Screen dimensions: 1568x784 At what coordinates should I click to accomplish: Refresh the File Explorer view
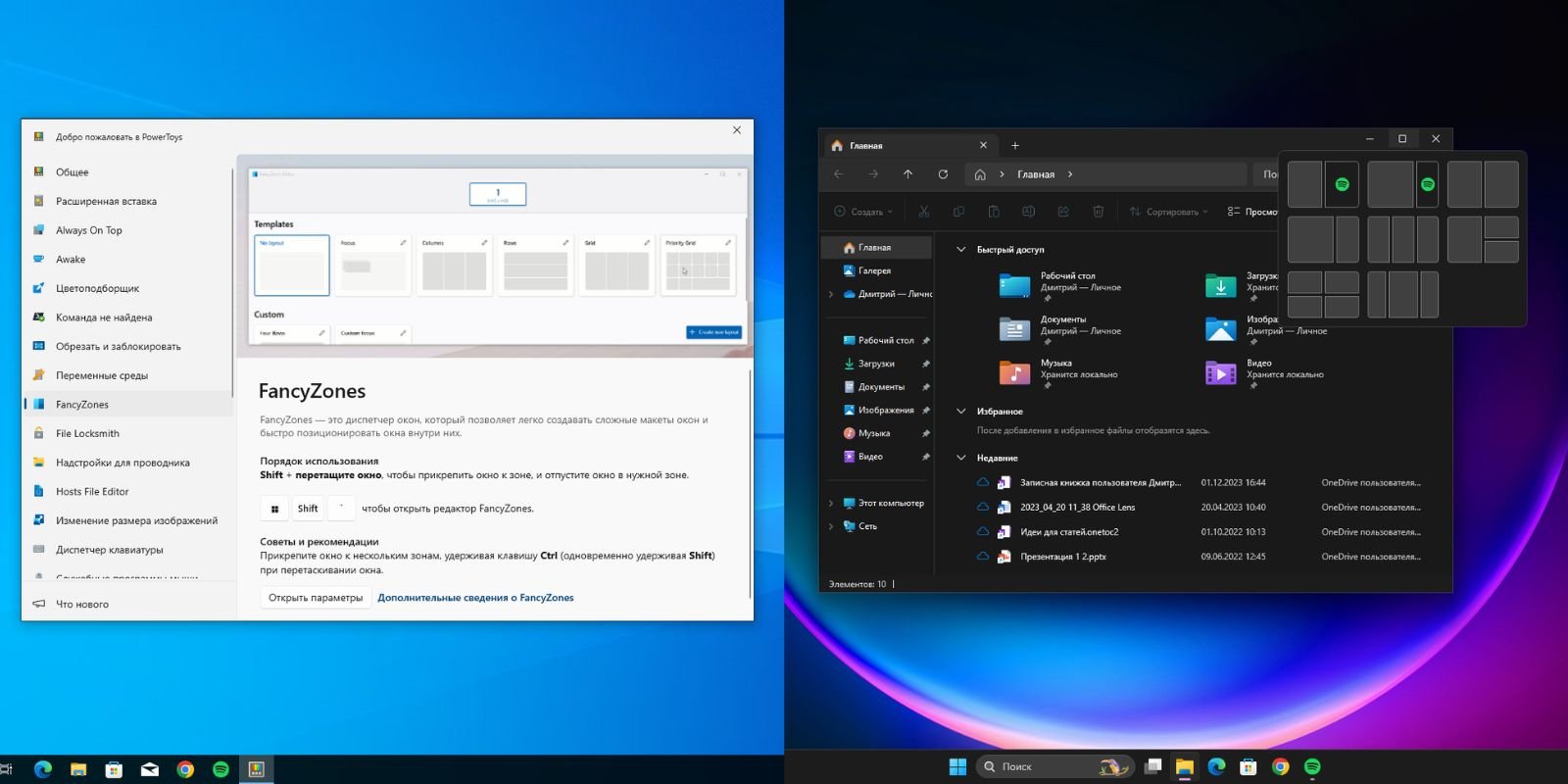click(x=943, y=174)
